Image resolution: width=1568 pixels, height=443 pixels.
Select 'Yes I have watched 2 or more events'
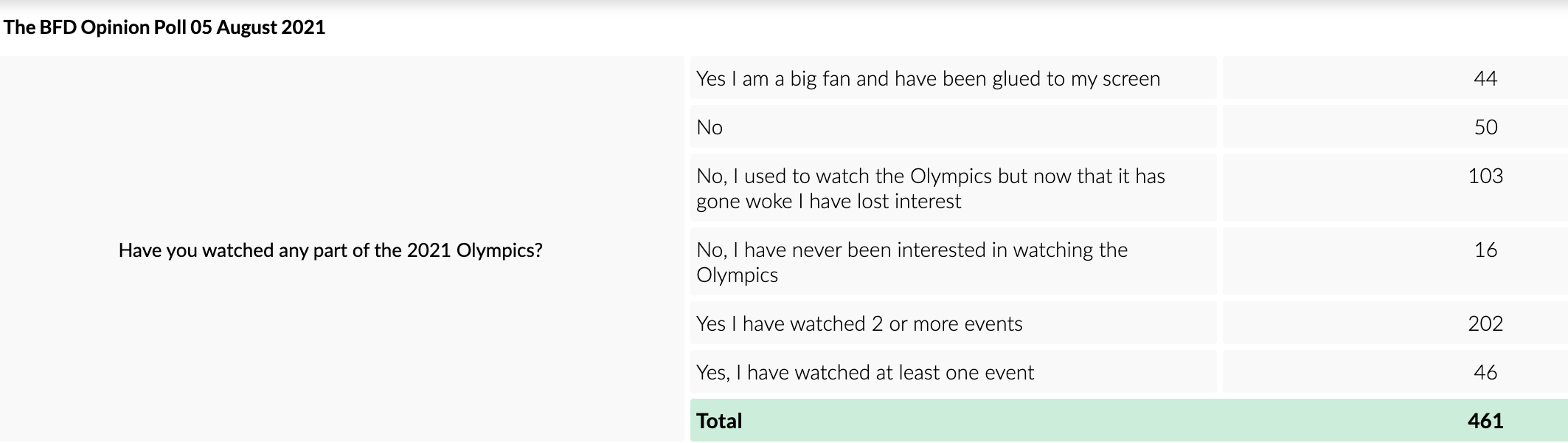pos(859,324)
